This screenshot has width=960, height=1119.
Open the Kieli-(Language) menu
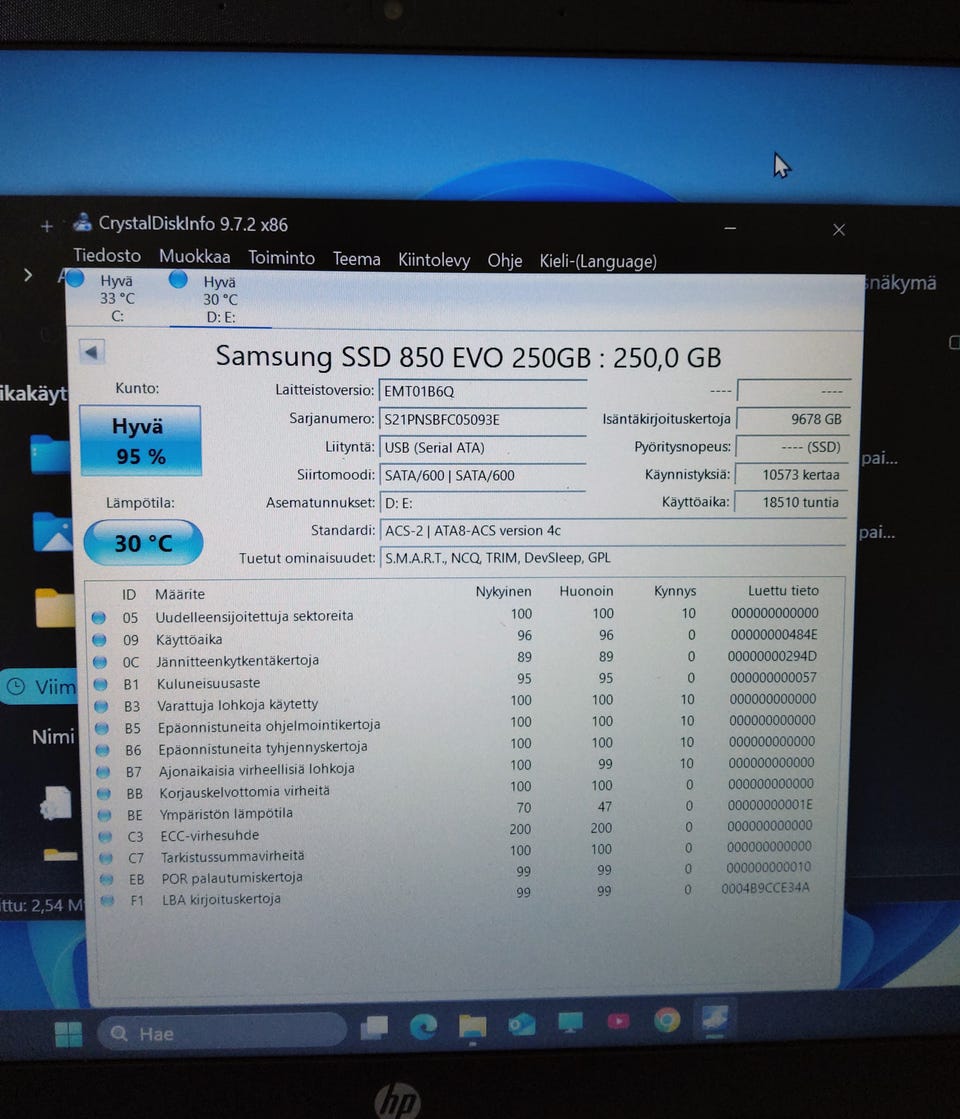(598, 261)
